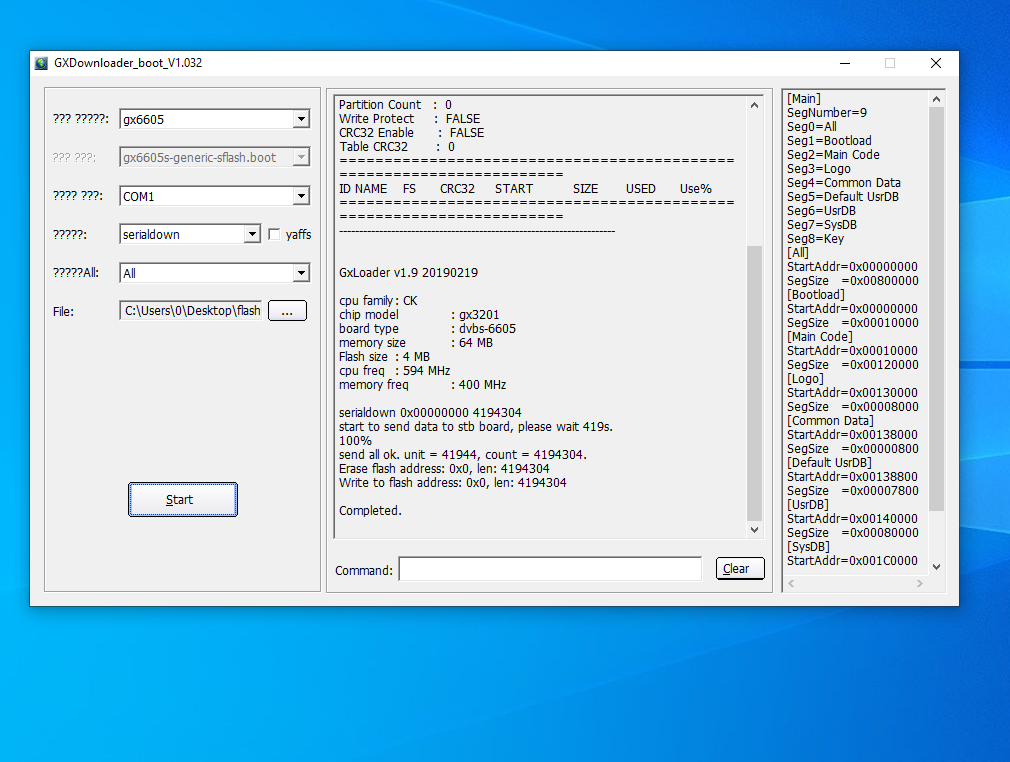The width and height of the screenshot is (1010, 762).
Task: Click 'Flash size : 4 MB' log line
Action: coord(385,357)
